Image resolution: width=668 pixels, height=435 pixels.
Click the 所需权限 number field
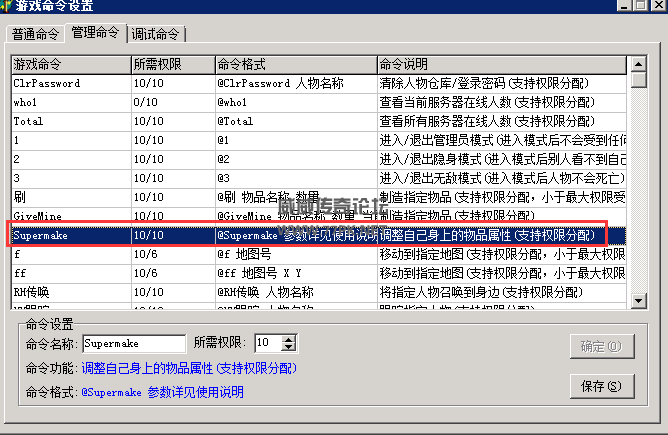click(x=267, y=344)
